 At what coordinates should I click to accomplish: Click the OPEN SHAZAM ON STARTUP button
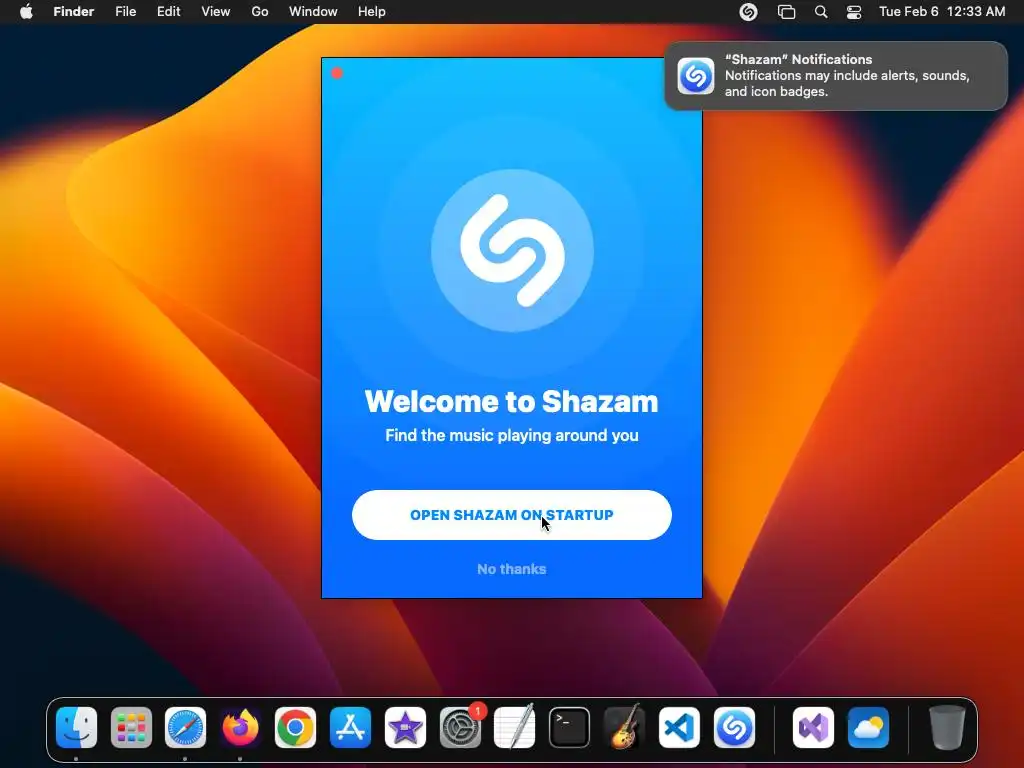pos(511,515)
